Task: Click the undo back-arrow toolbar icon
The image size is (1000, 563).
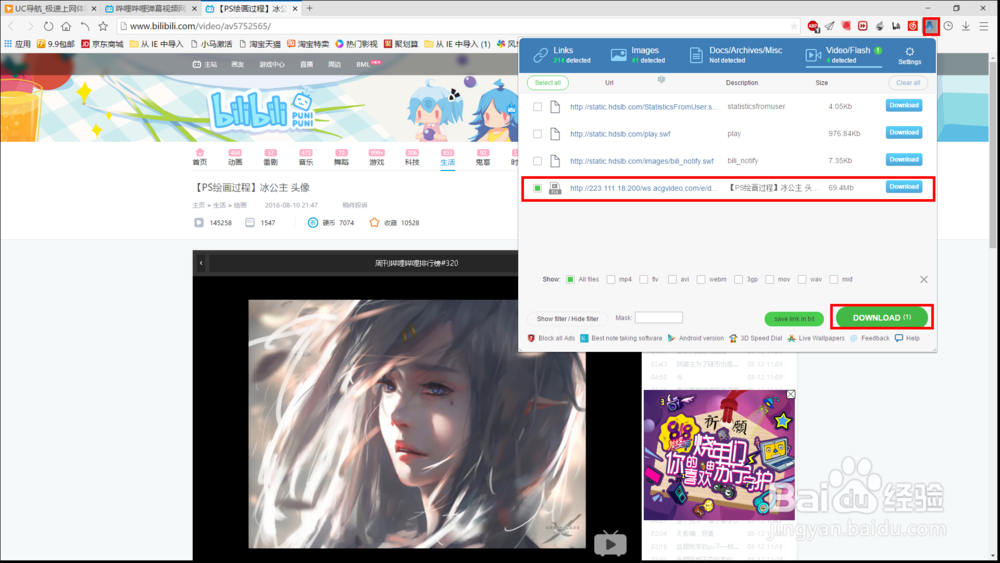Action: (85, 26)
